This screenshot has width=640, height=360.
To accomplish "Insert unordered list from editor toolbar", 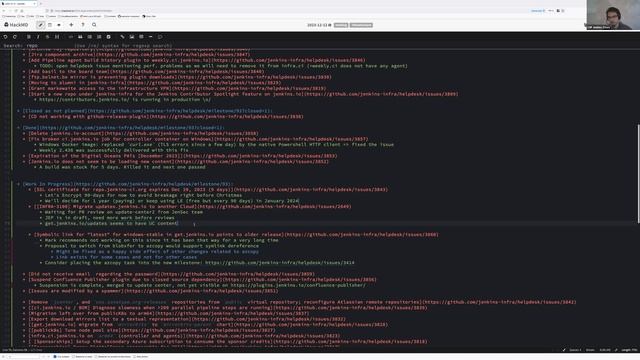I will click(x=89, y=37).
